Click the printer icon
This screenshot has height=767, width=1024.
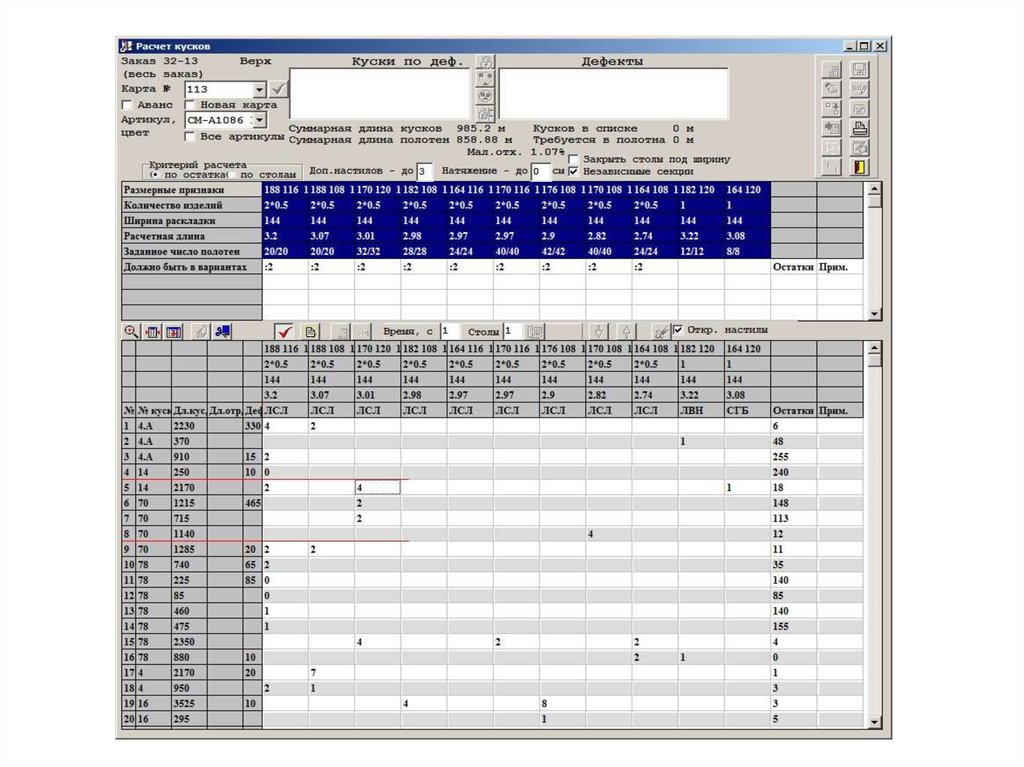[x=858, y=128]
